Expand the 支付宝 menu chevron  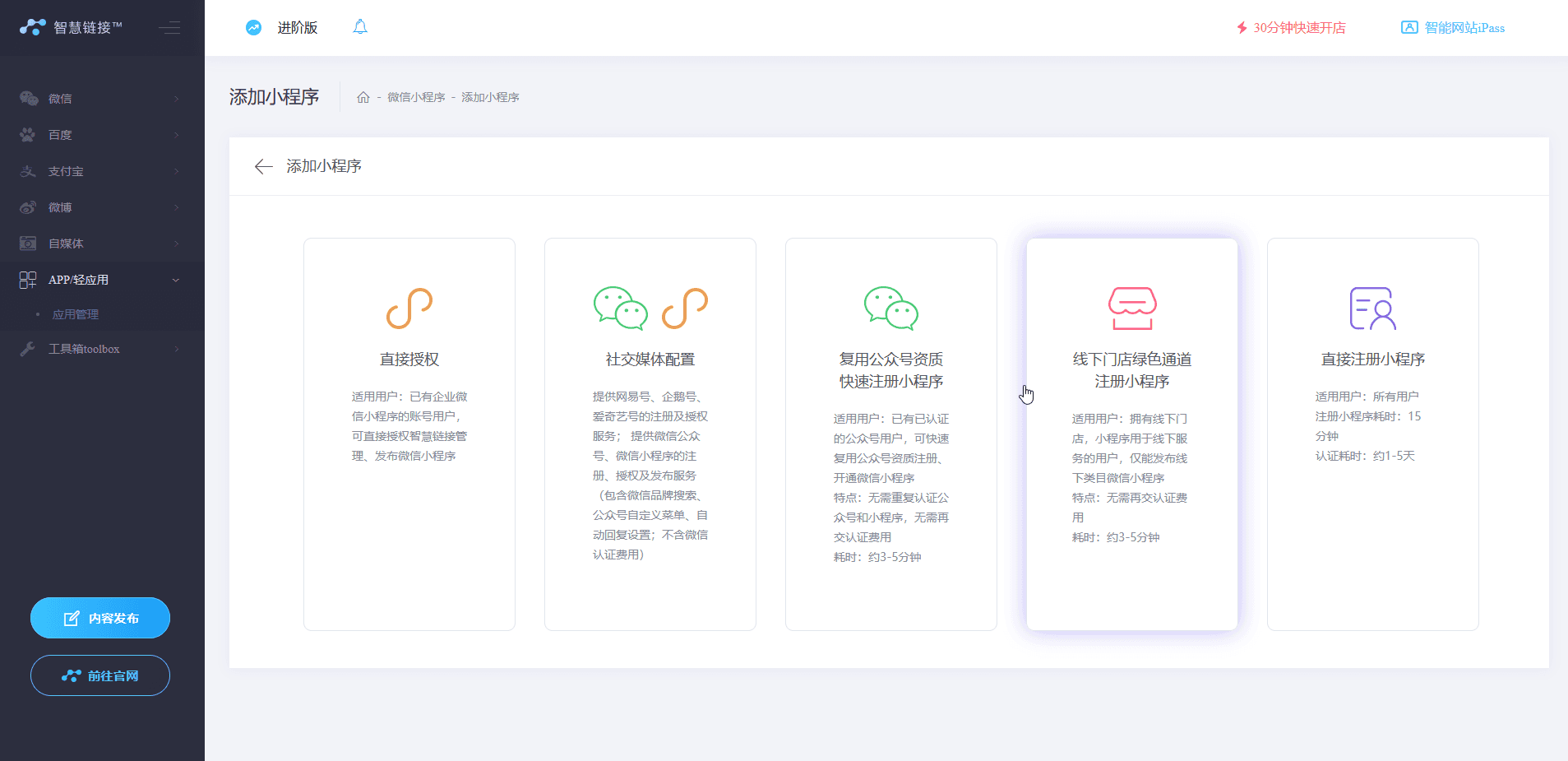(x=176, y=171)
